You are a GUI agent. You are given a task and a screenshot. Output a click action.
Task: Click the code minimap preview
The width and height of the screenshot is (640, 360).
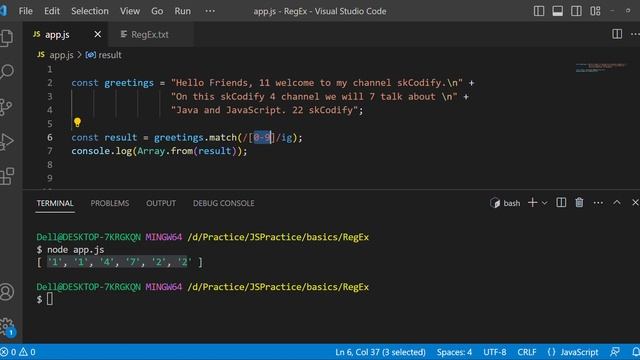(600, 67)
